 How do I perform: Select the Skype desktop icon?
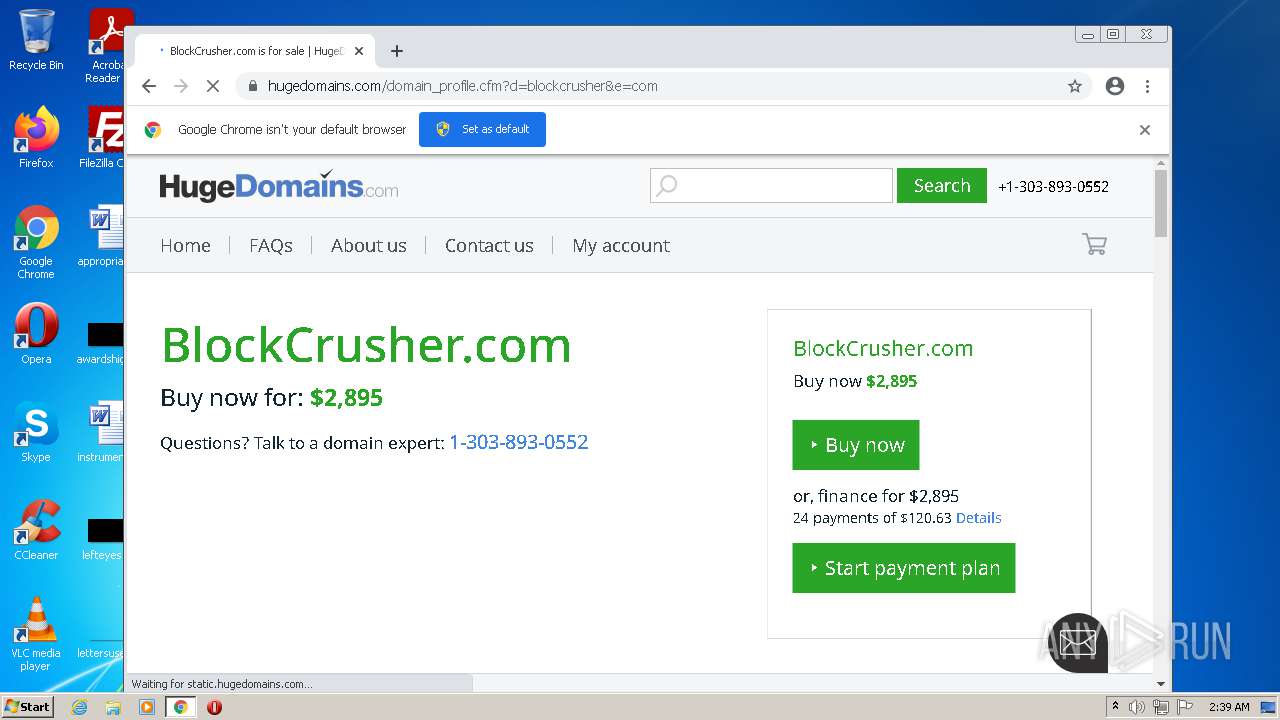point(36,432)
